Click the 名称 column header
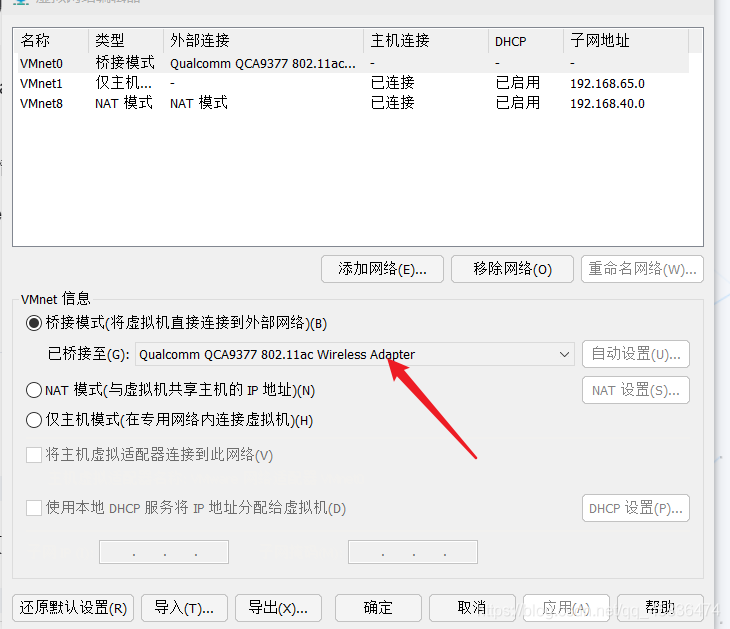This screenshot has height=629, width=730. 51,41
